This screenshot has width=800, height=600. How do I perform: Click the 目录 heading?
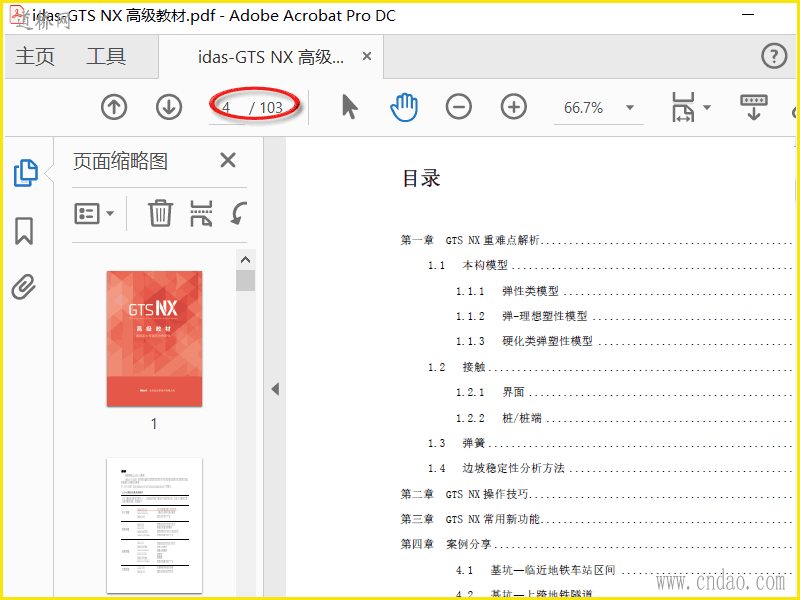coord(421,179)
